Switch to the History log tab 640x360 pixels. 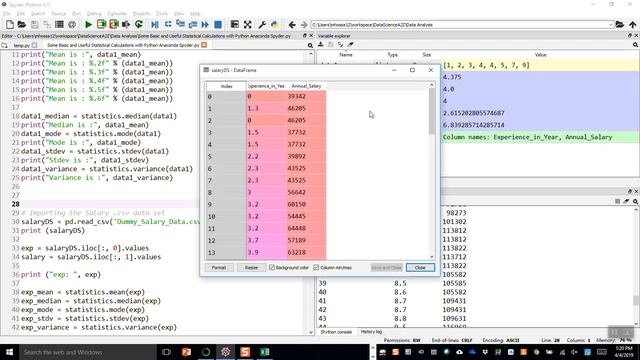tap(371, 332)
